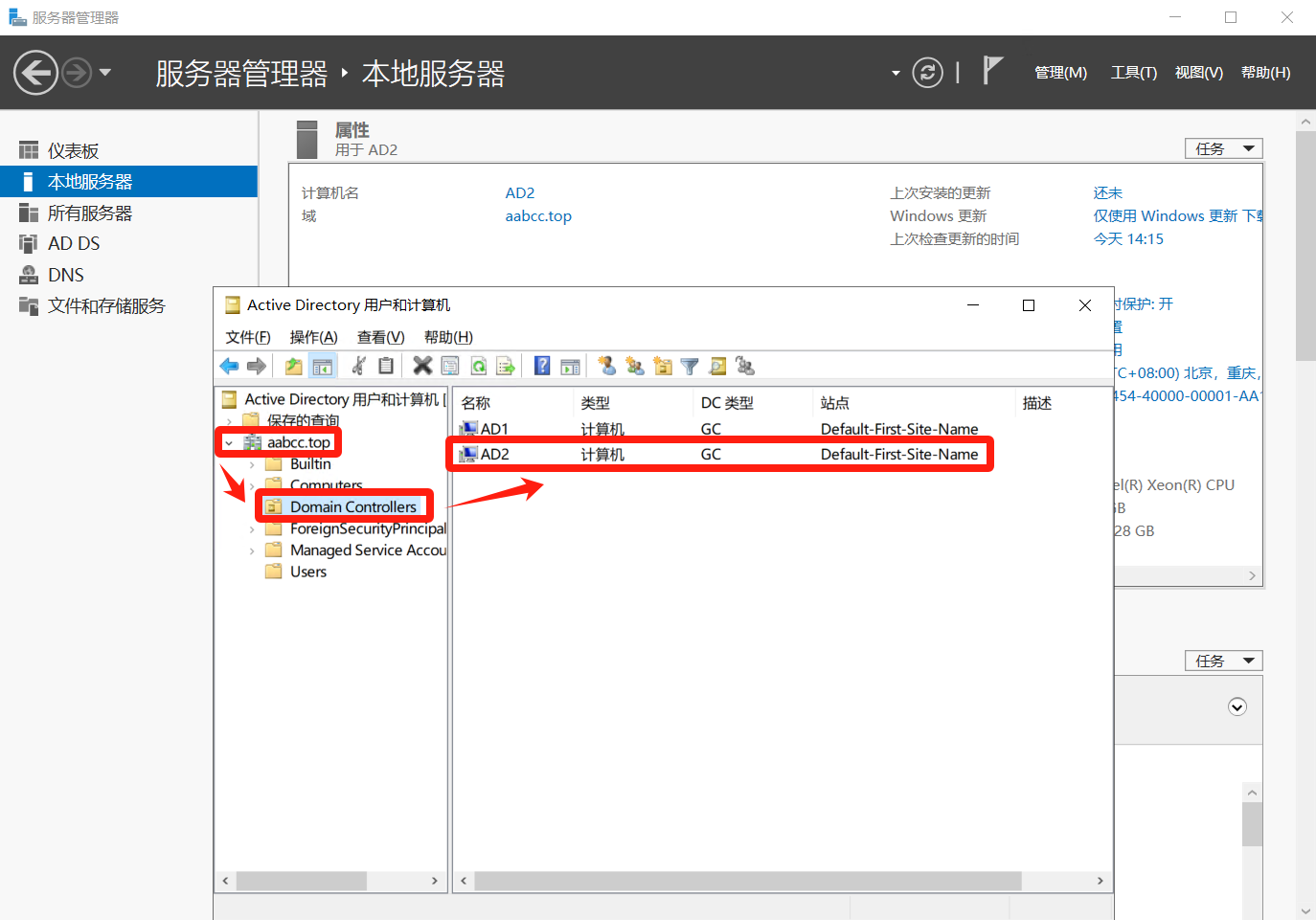1316x920 pixels.
Task: Click the notifications flag icon
Action: click(x=993, y=71)
